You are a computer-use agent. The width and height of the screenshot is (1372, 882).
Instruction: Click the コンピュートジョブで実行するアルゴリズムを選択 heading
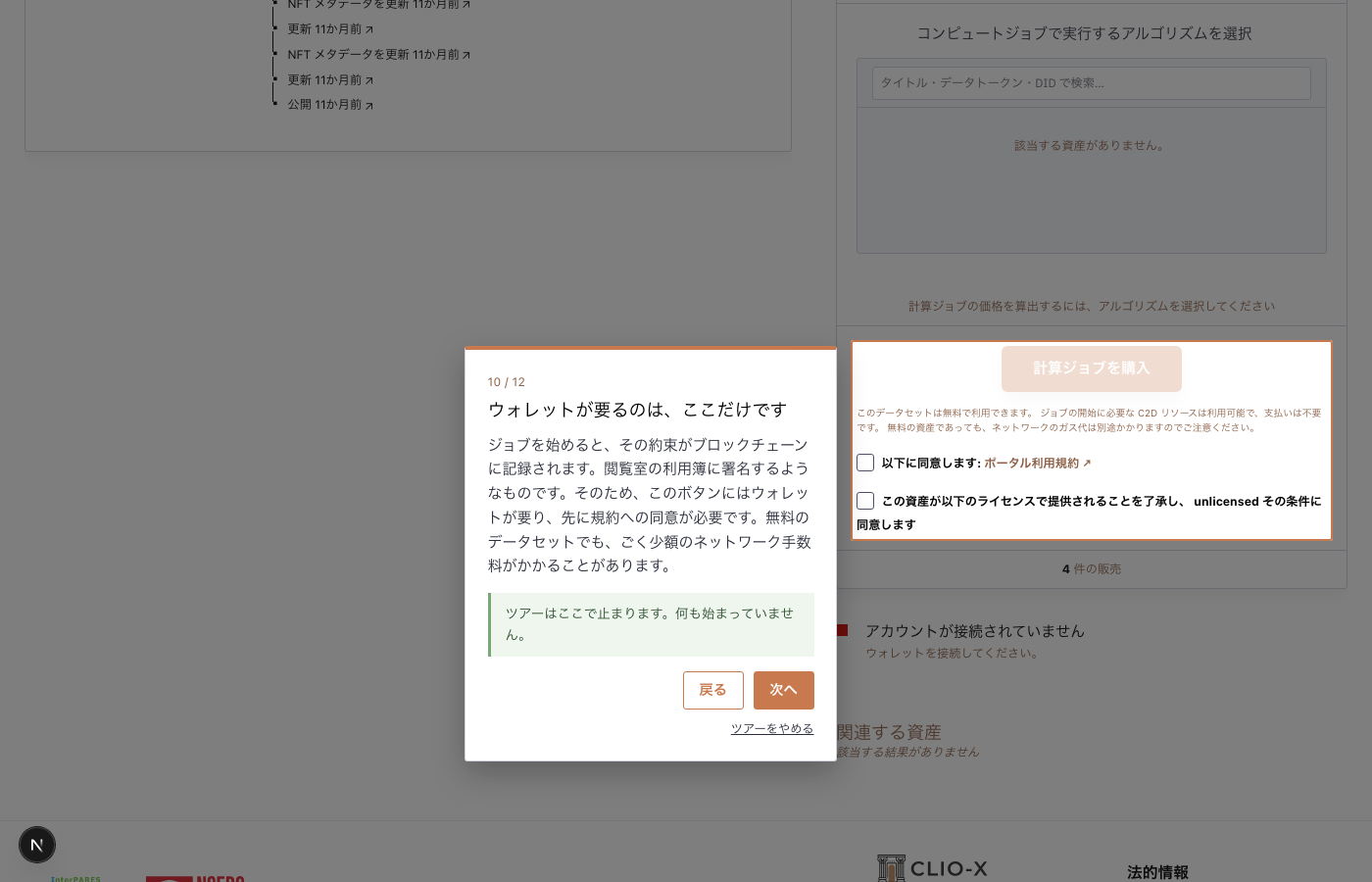pos(1084,33)
